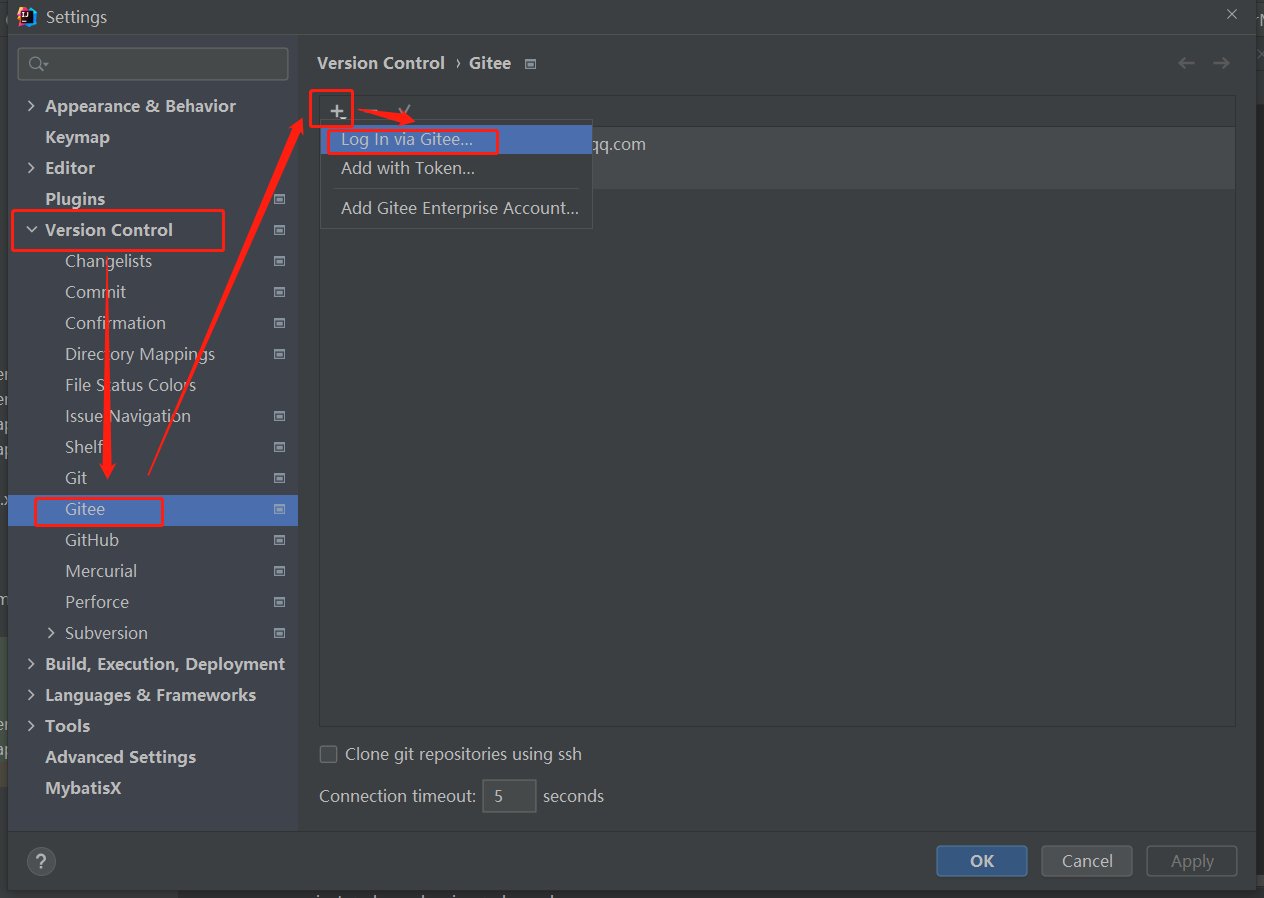Select the Gitee tree item
Screen dimensions: 1264x898
pyautogui.click(x=153, y=509)
